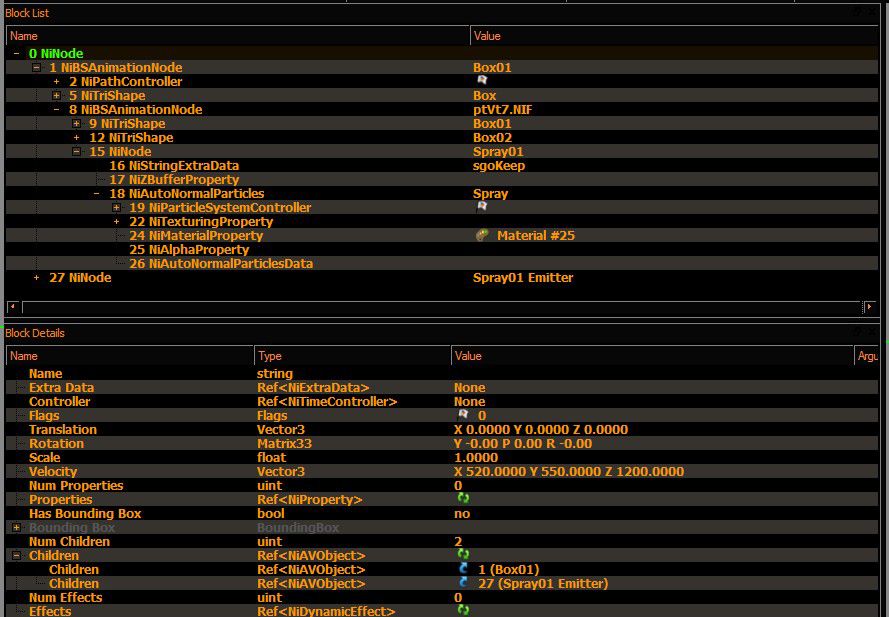Select the 26 NiAutoNormalParticlesData block

click(x=221, y=263)
